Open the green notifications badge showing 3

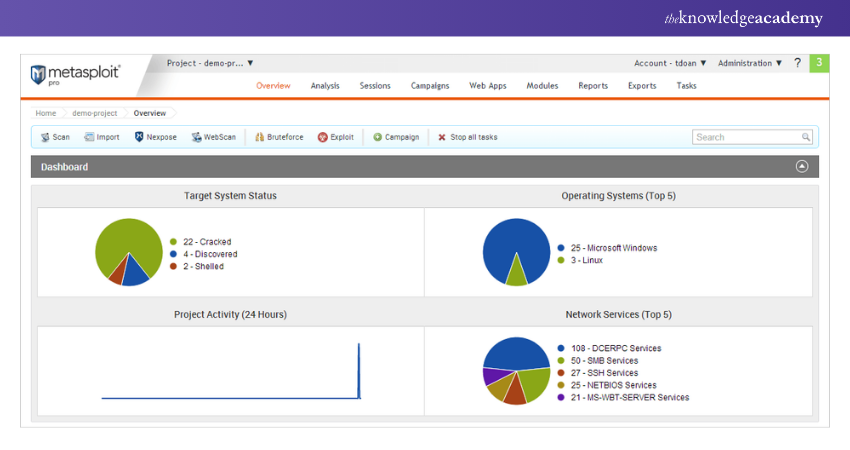tap(819, 63)
